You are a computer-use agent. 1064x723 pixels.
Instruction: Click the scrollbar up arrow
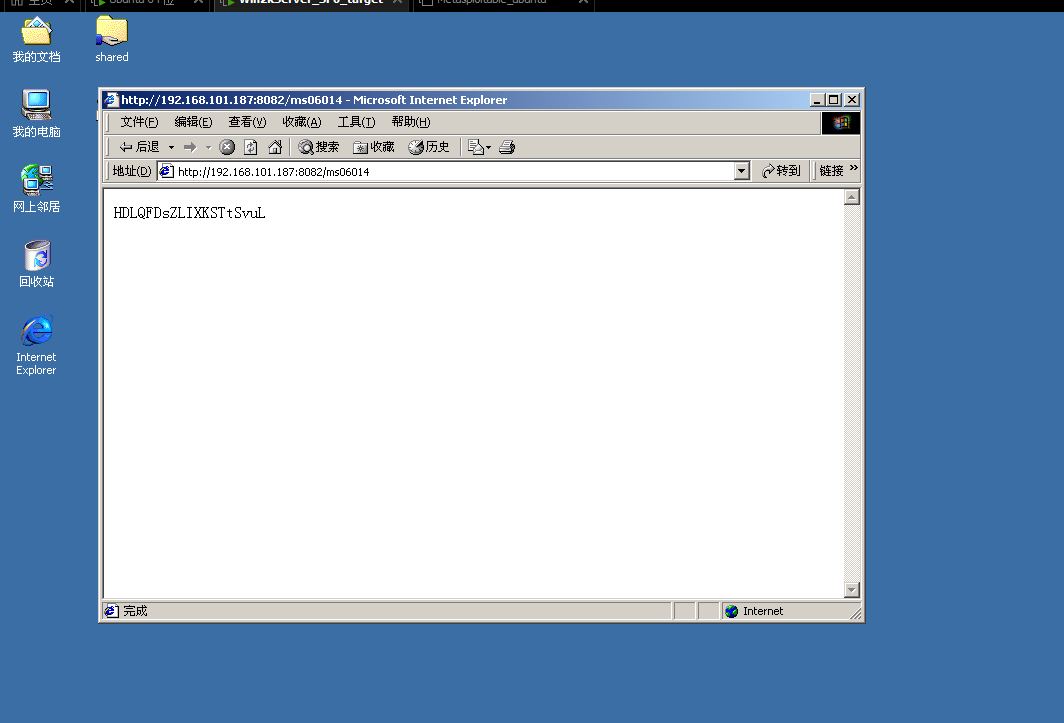tap(852, 198)
